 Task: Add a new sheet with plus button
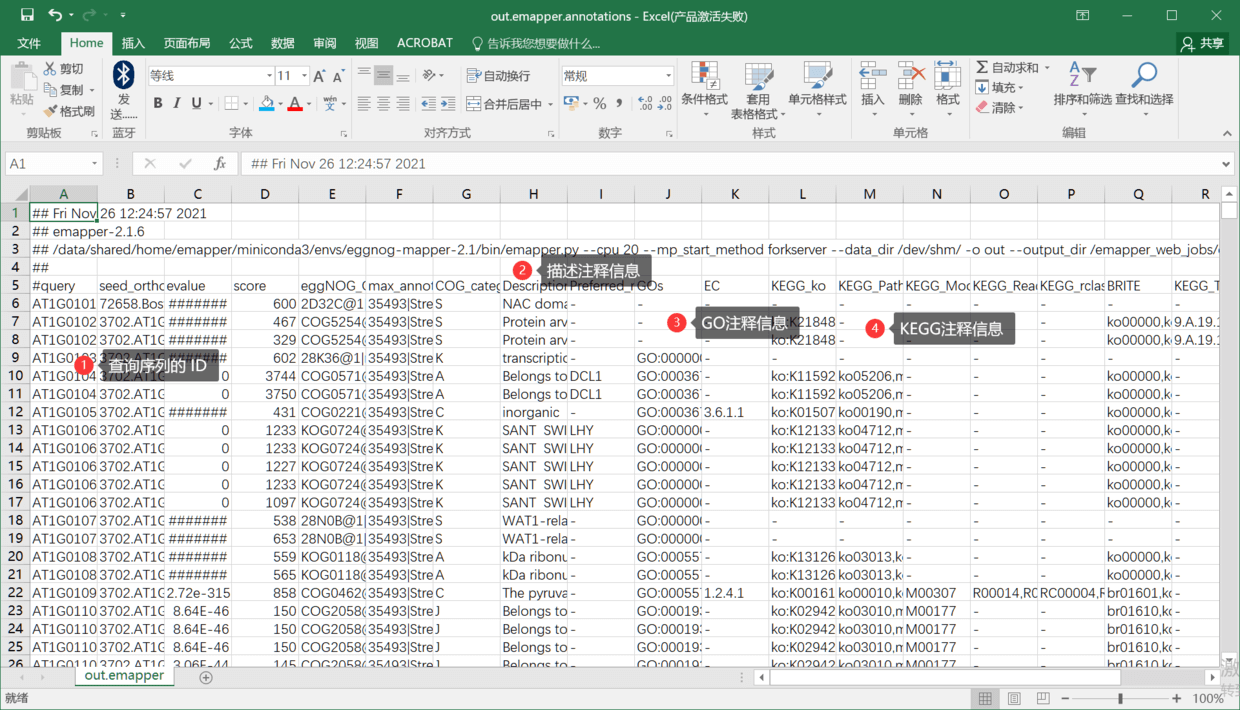pos(206,677)
